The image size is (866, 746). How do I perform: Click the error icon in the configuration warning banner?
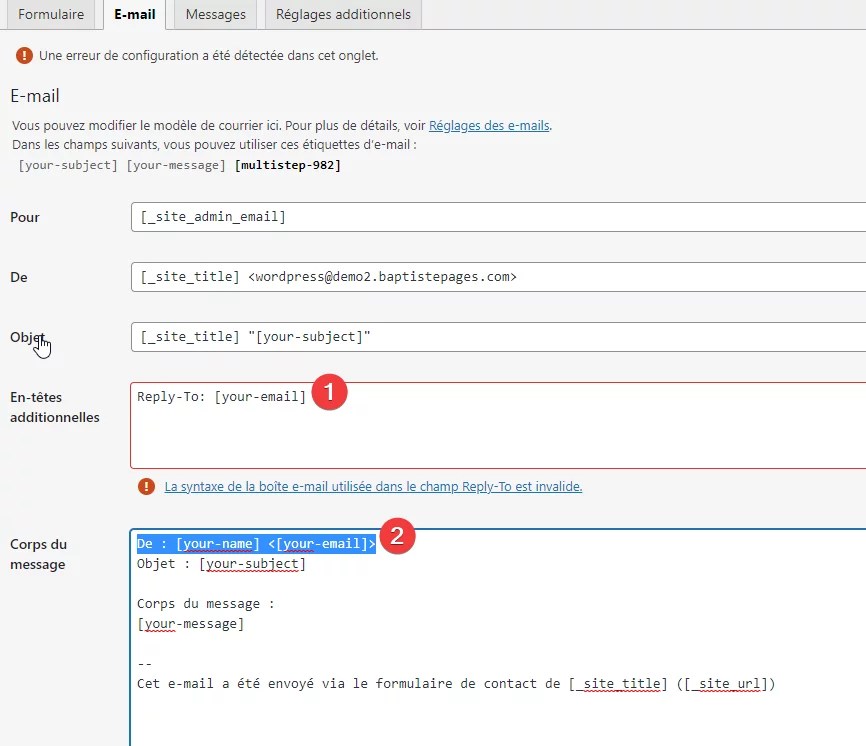point(24,57)
